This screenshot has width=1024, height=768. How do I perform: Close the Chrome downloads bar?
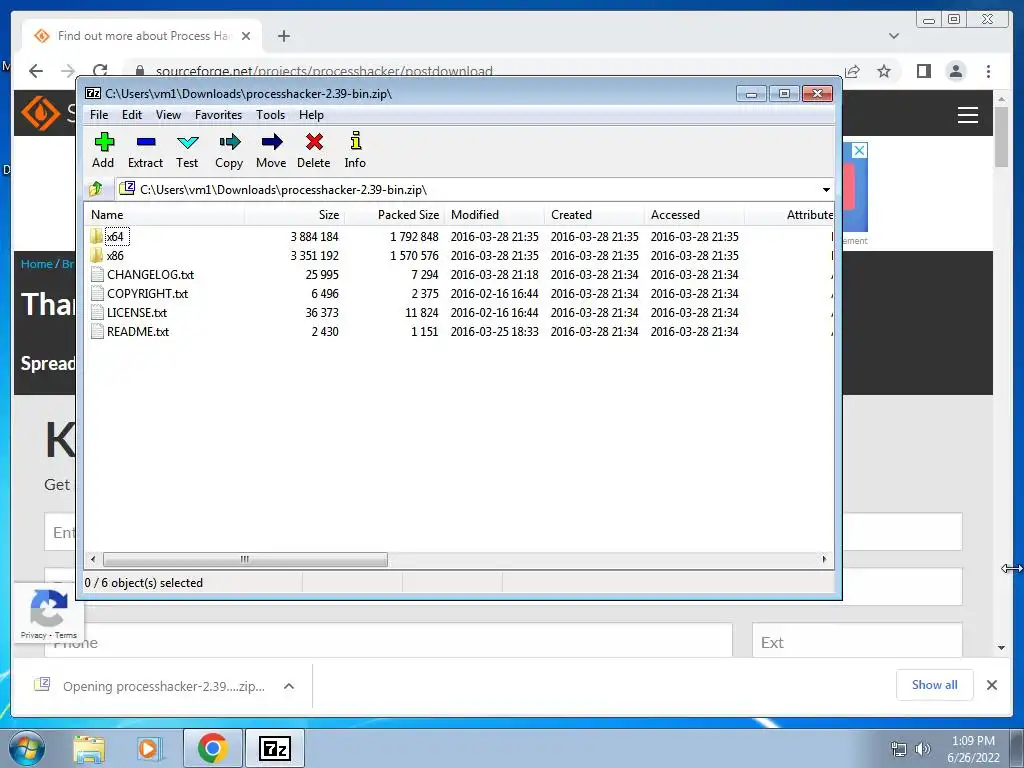(x=992, y=685)
